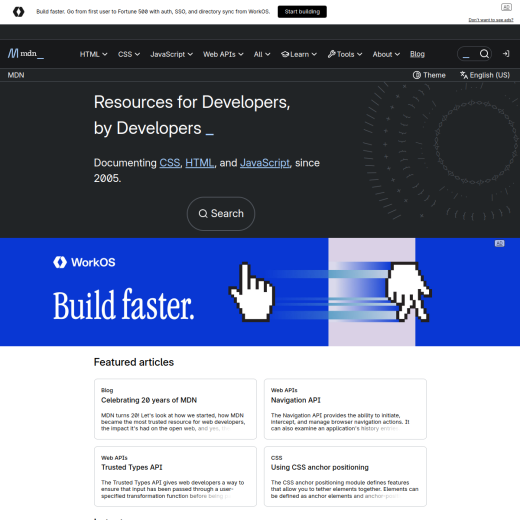Click the Build faster WorkOS banner ad
520x520 pixels.
coord(260,292)
